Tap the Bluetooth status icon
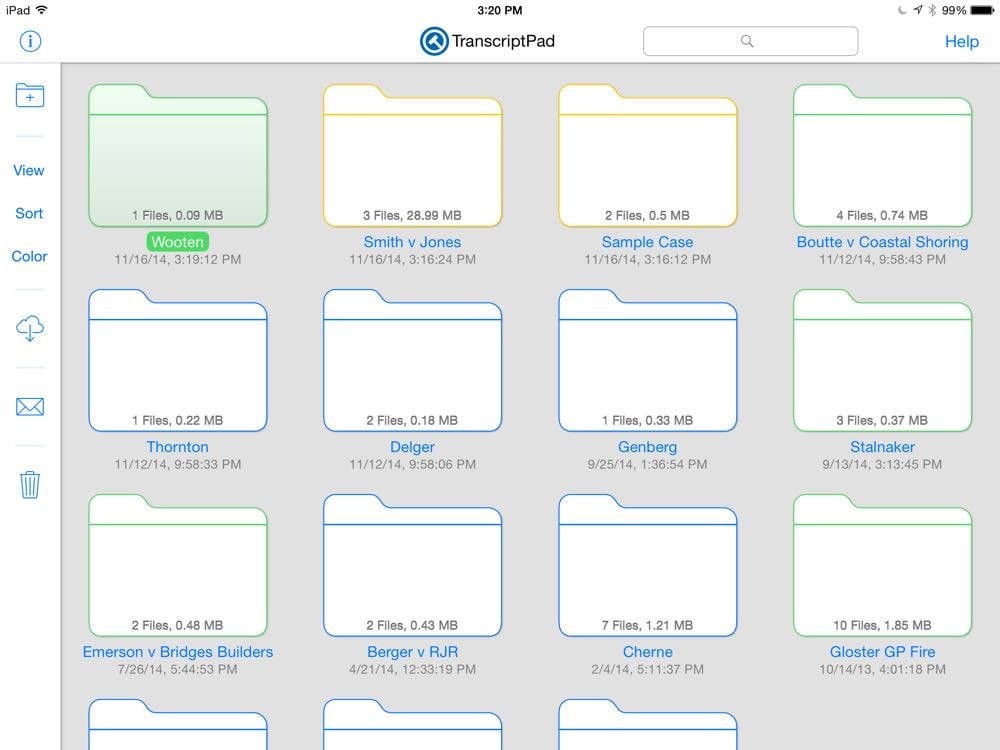Viewport: 1000px width, 750px height. (x=932, y=10)
